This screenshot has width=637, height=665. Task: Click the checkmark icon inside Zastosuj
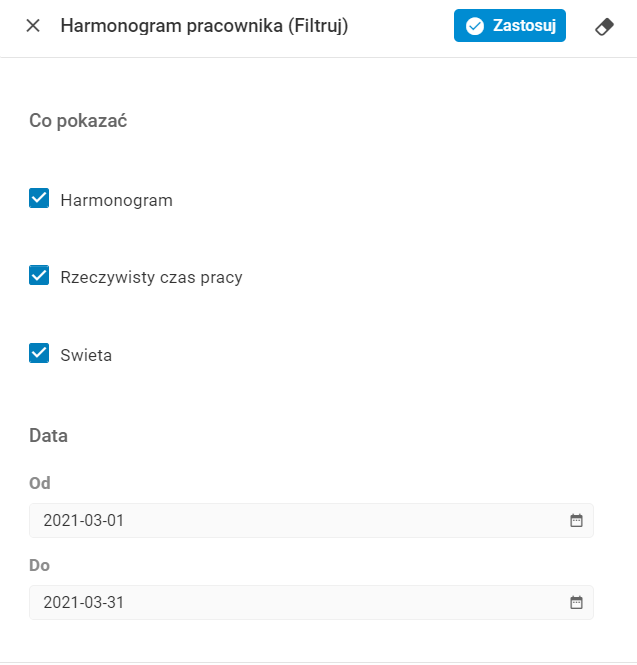point(475,26)
